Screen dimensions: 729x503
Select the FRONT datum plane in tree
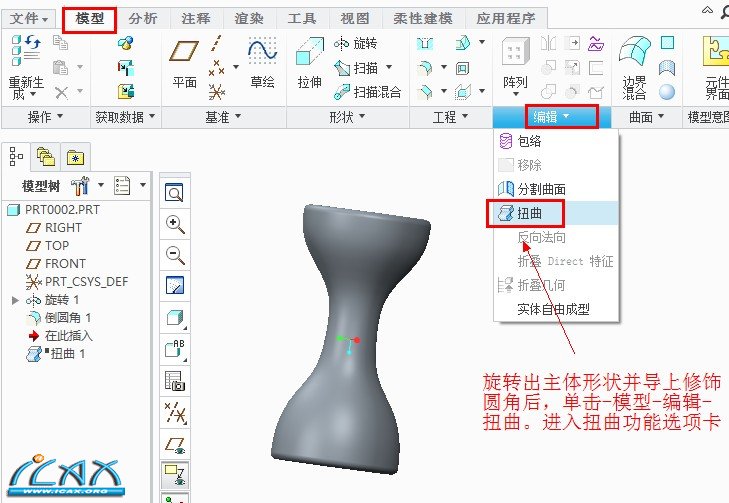[56, 264]
